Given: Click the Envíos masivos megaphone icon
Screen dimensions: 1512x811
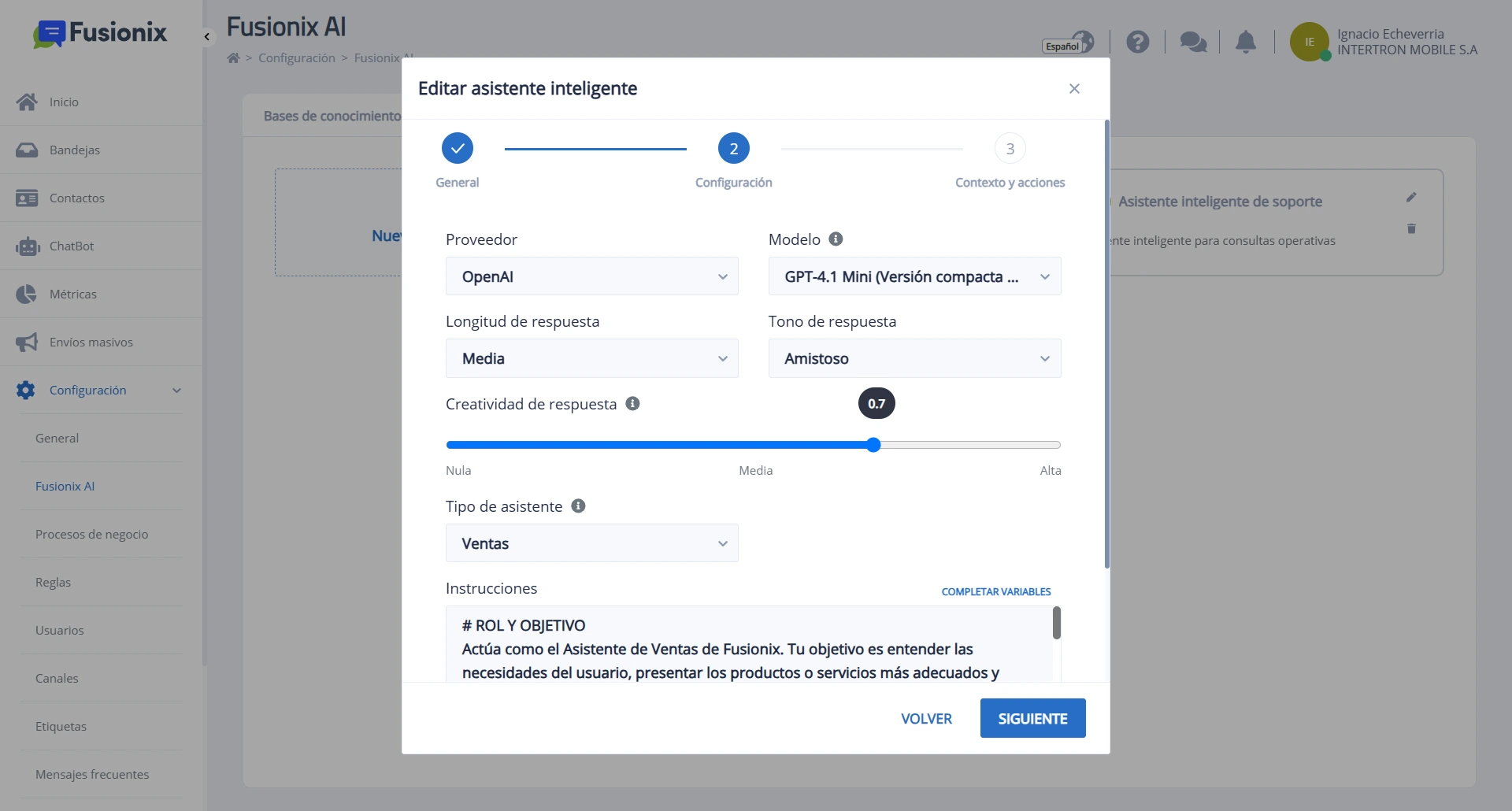Looking at the screenshot, I should pos(26,342).
